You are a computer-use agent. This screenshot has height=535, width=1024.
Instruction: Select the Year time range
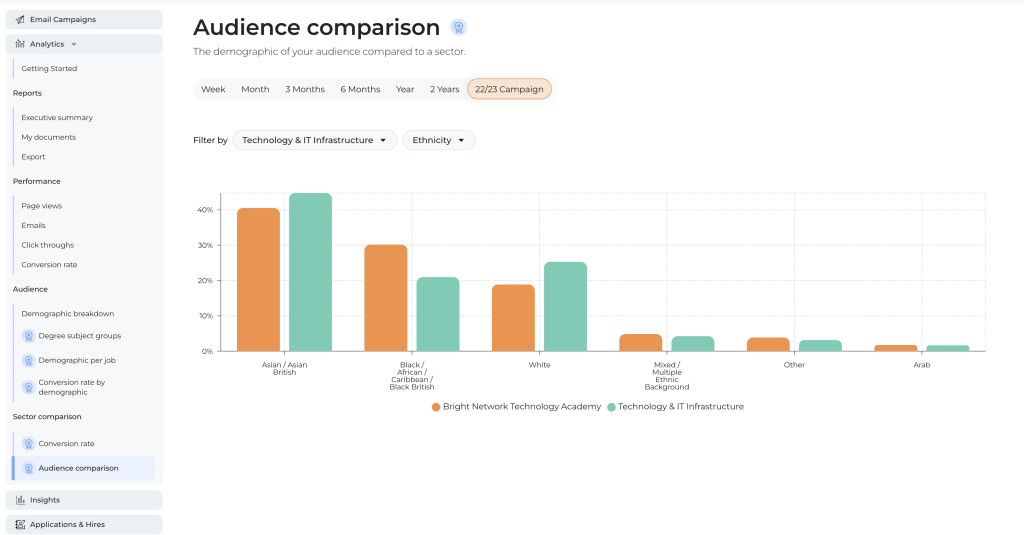(x=405, y=89)
